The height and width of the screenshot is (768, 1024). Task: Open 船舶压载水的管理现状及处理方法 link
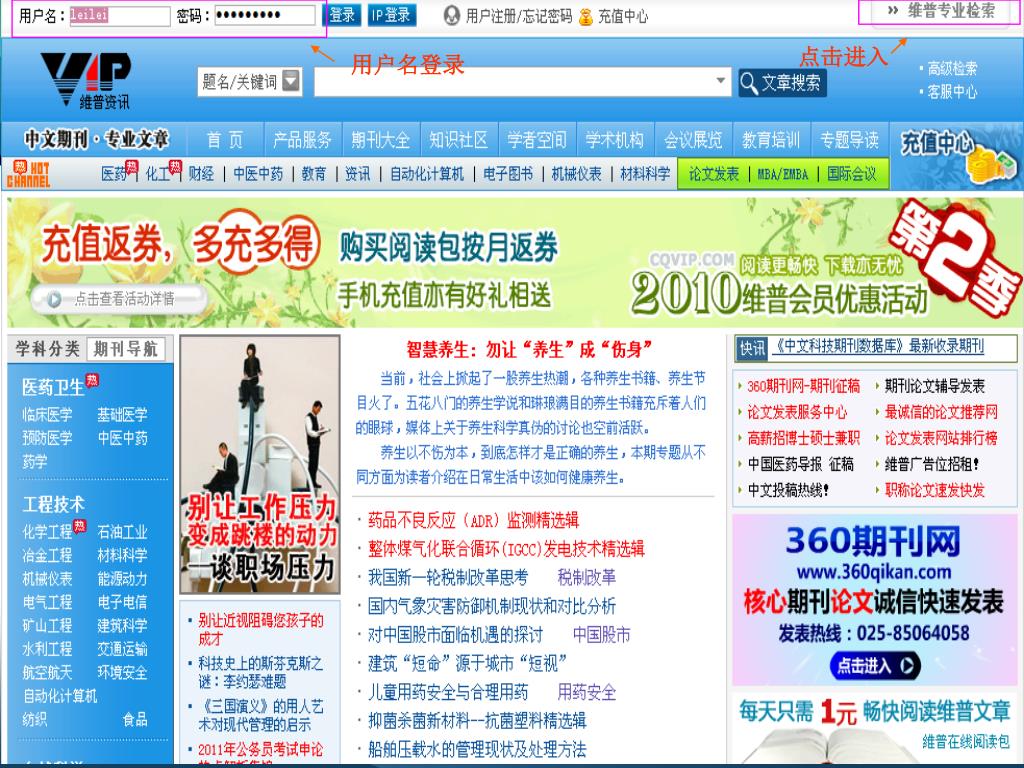coord(477,749)
